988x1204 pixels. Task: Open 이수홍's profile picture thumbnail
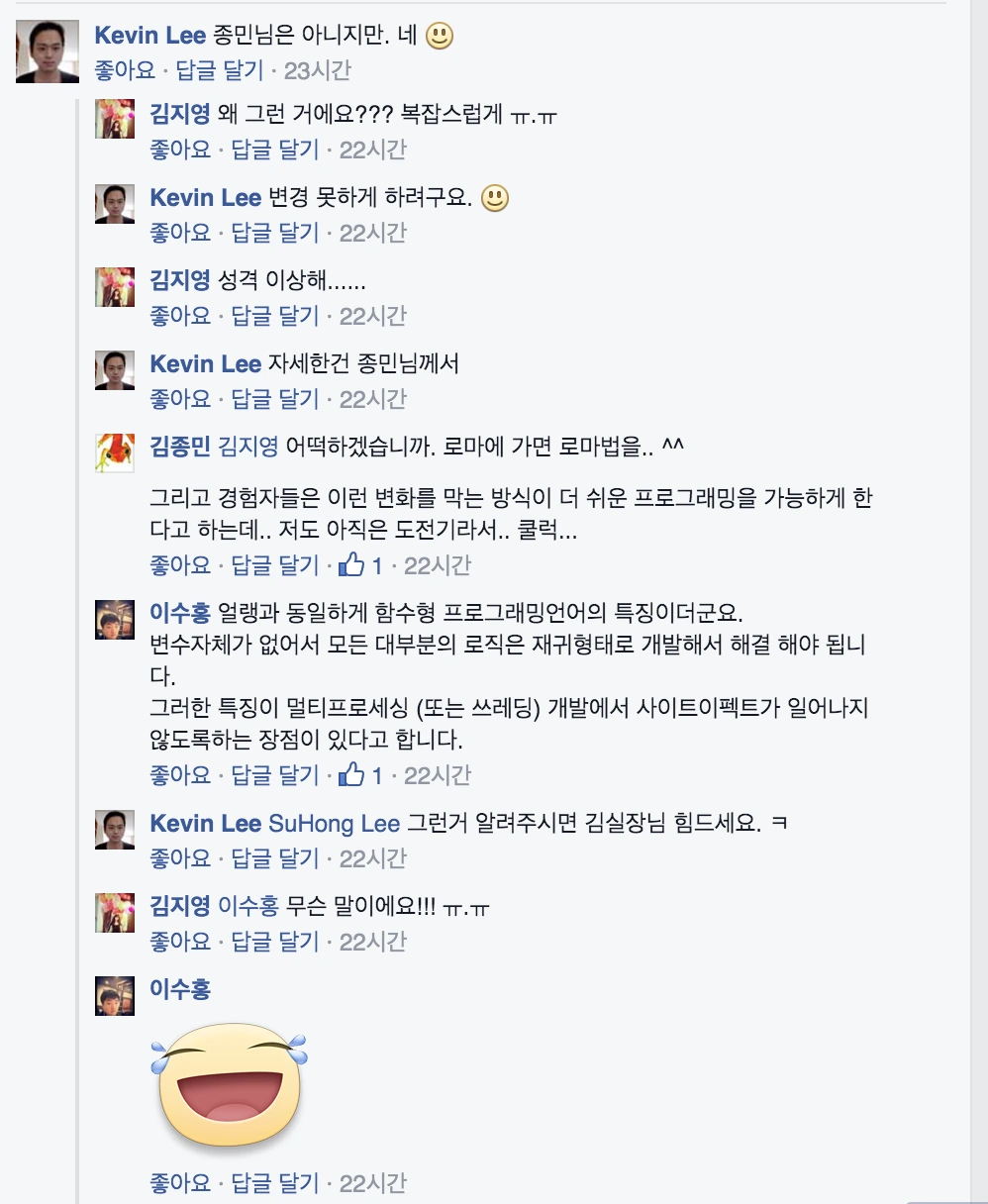(114, 619)
